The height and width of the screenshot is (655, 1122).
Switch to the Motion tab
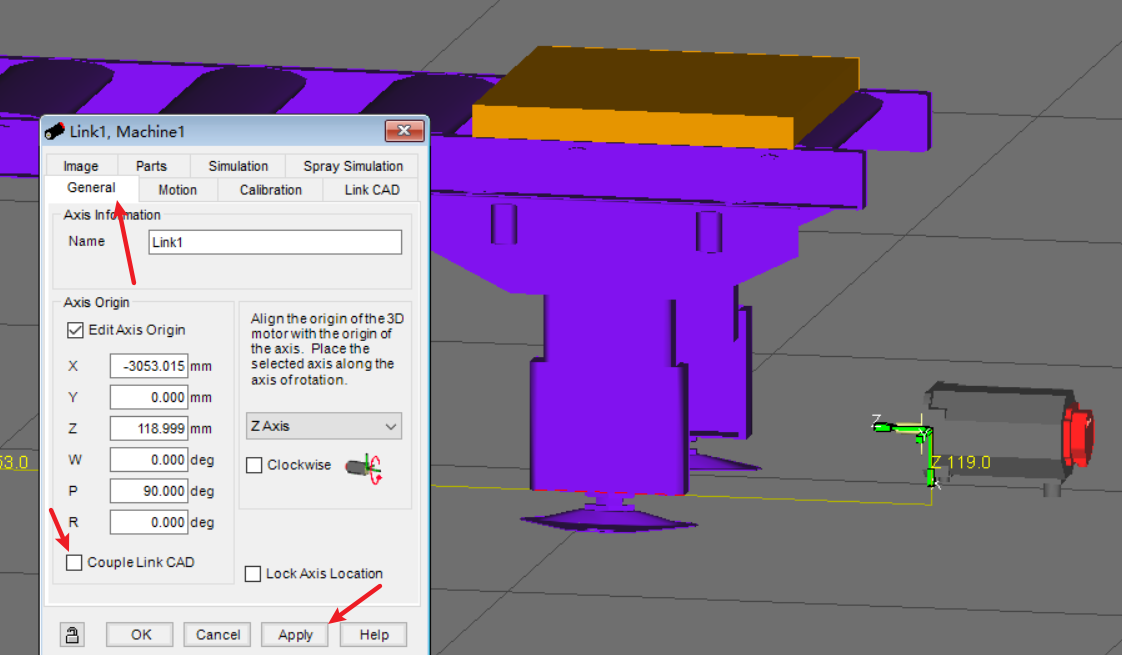177,190
